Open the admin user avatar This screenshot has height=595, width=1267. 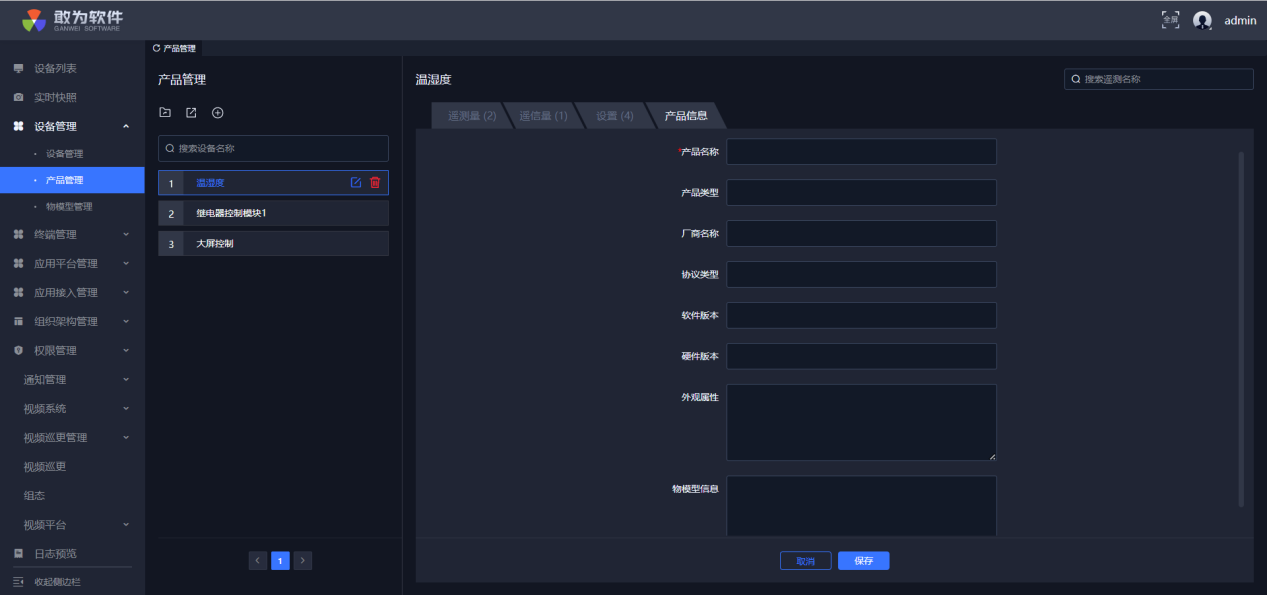tap(1202, 20)
